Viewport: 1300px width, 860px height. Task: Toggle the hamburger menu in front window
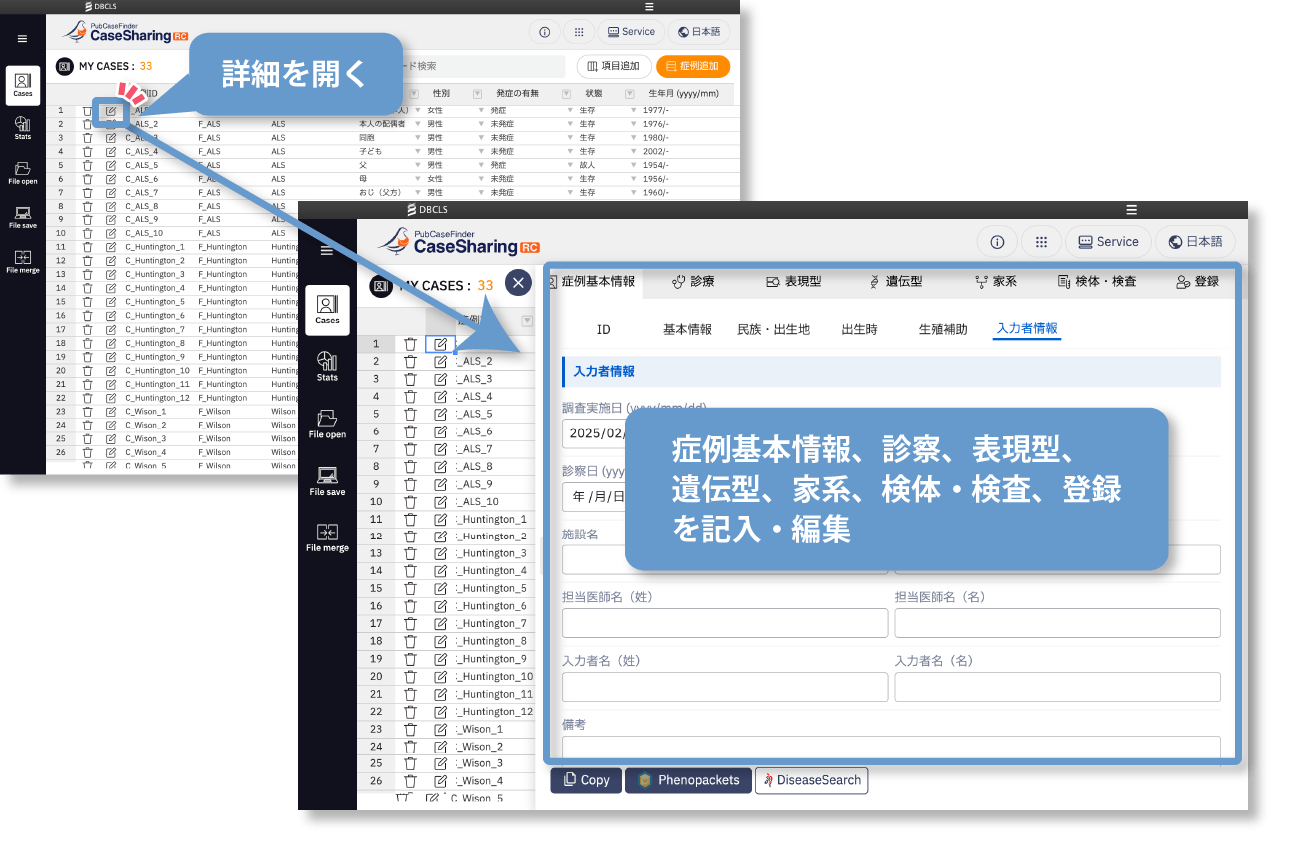[x=327, y=251]
